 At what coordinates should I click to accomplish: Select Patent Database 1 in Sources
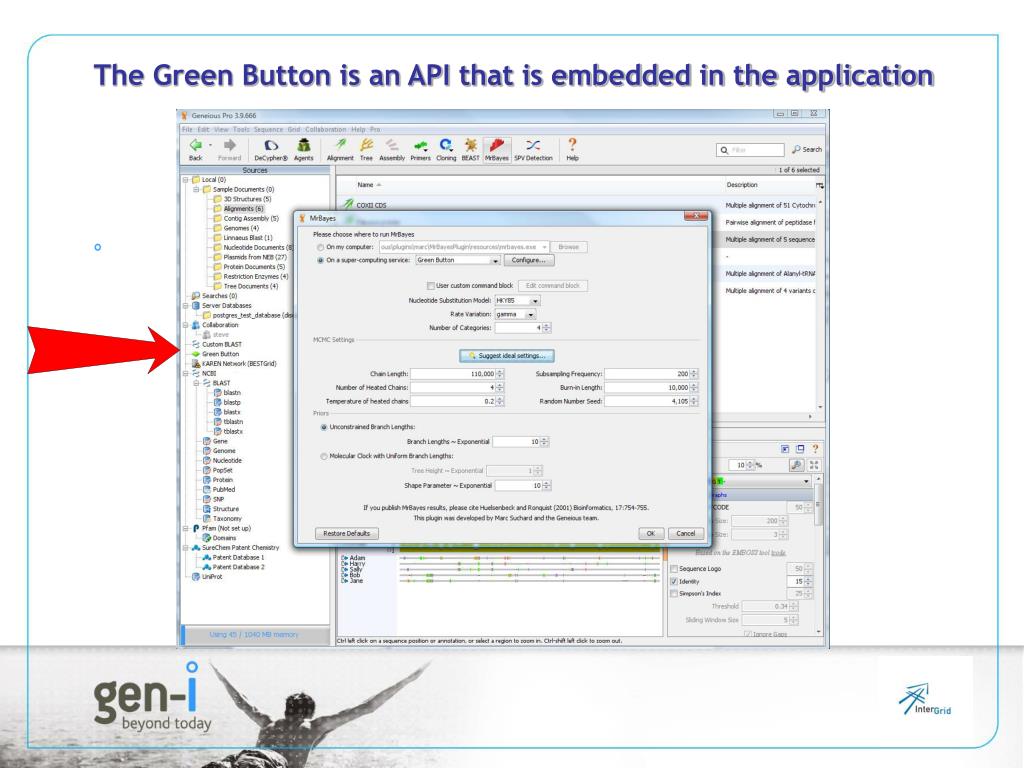pos(238,557)
